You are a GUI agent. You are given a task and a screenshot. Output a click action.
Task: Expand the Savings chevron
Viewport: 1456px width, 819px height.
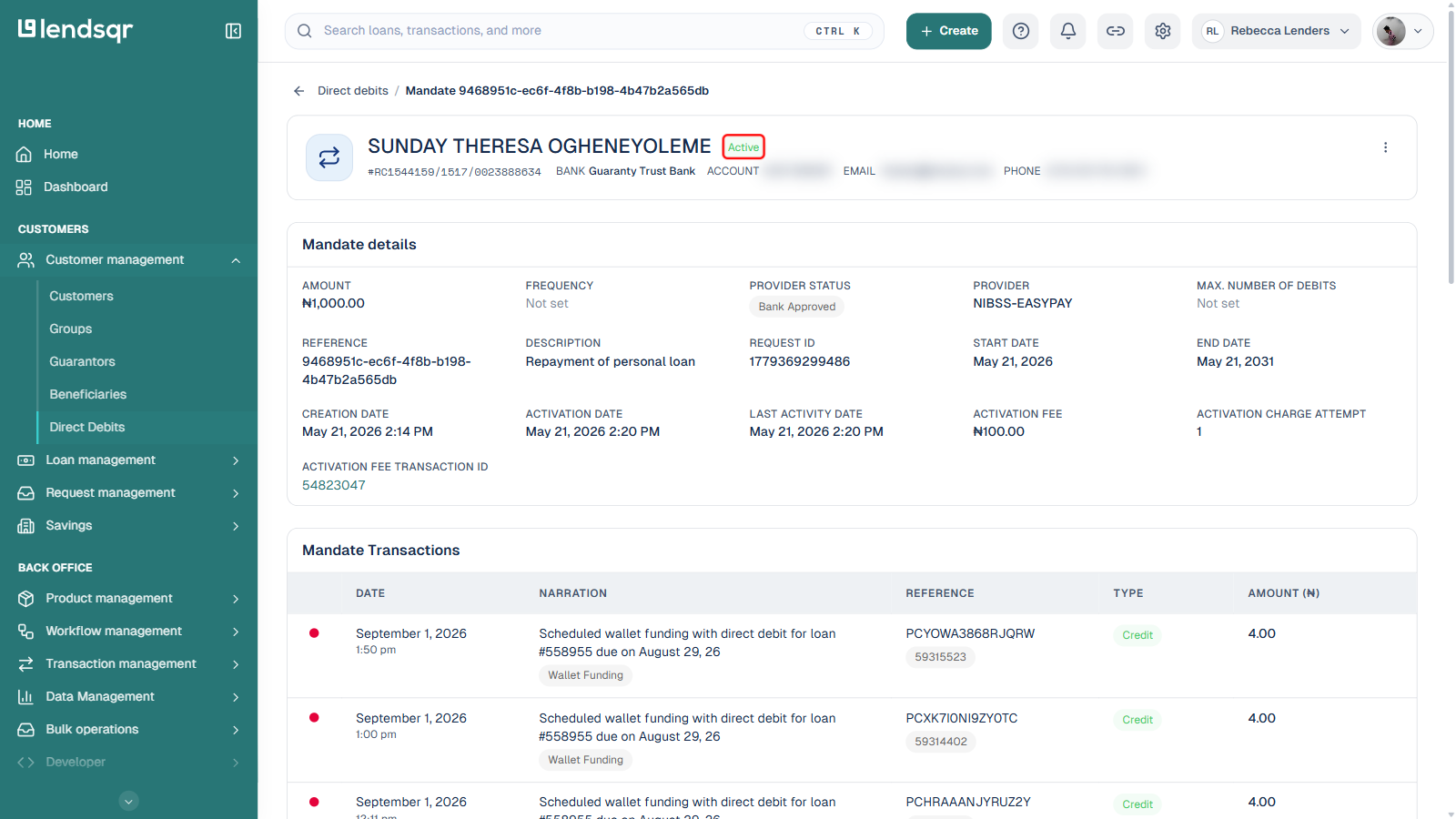tap(236, 526)
